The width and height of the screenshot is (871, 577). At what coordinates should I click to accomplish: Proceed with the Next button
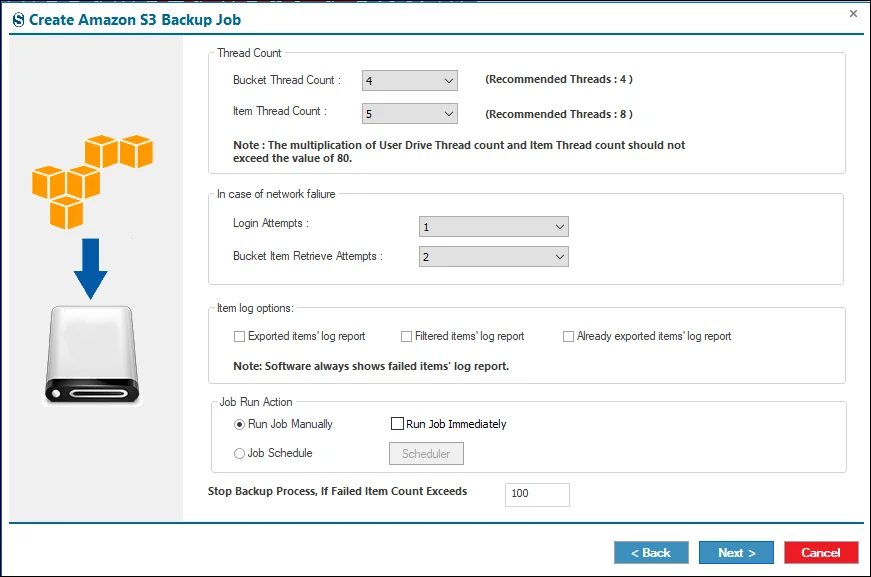coord(736,553)
